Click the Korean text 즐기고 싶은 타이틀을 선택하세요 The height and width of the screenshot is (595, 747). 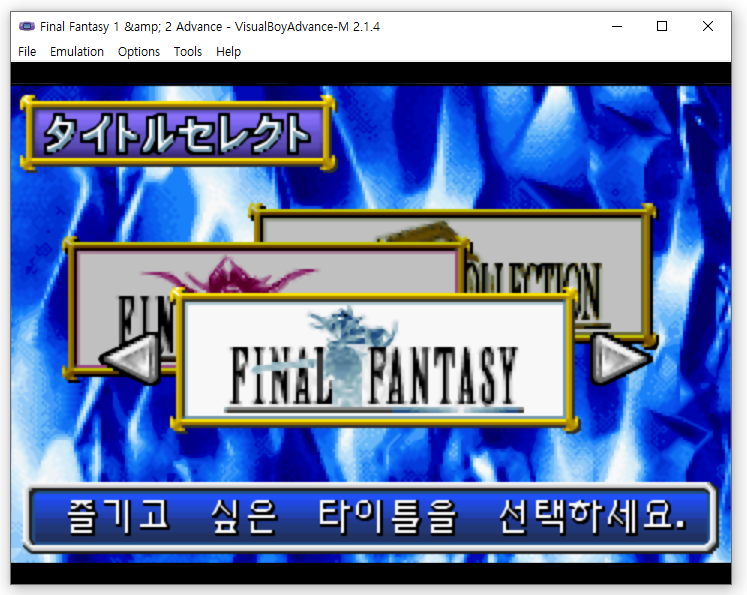[x=376, y=517]
